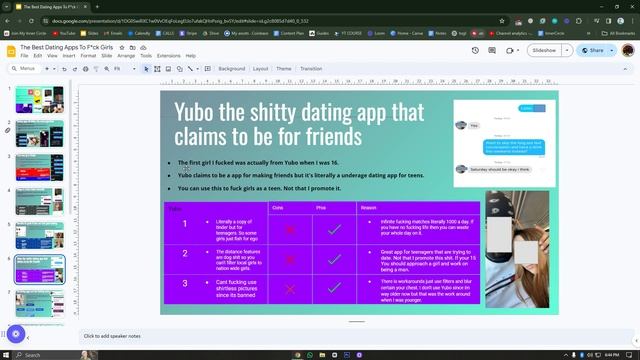Star this presentation
Viewport: 640px width, 360px height.
122,48
